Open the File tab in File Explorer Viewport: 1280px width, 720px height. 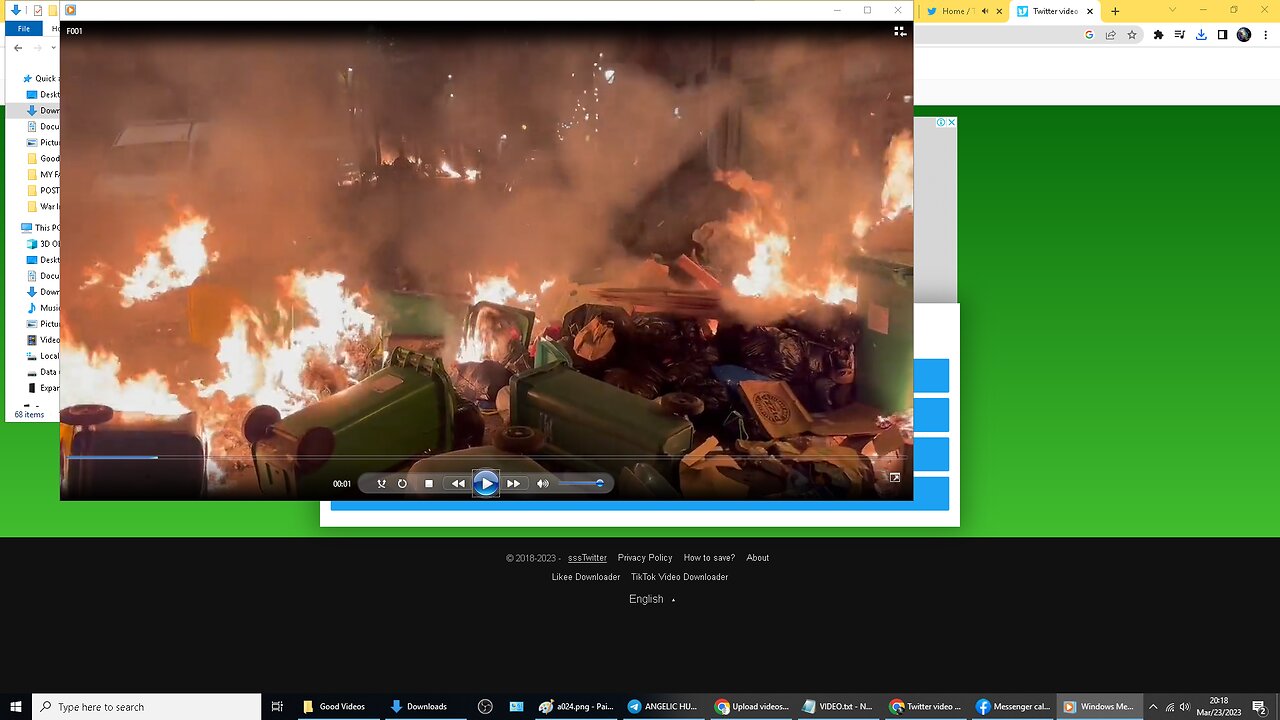tap(23, 29)
